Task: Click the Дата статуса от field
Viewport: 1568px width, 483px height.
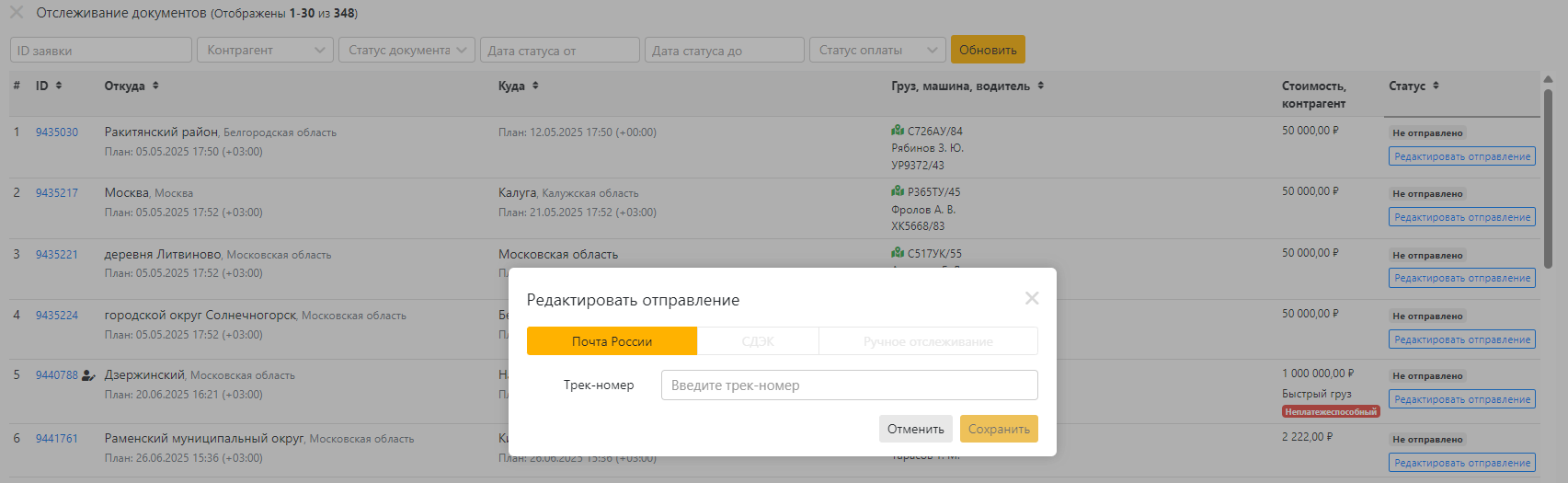Action: click(x=560, y=50)
